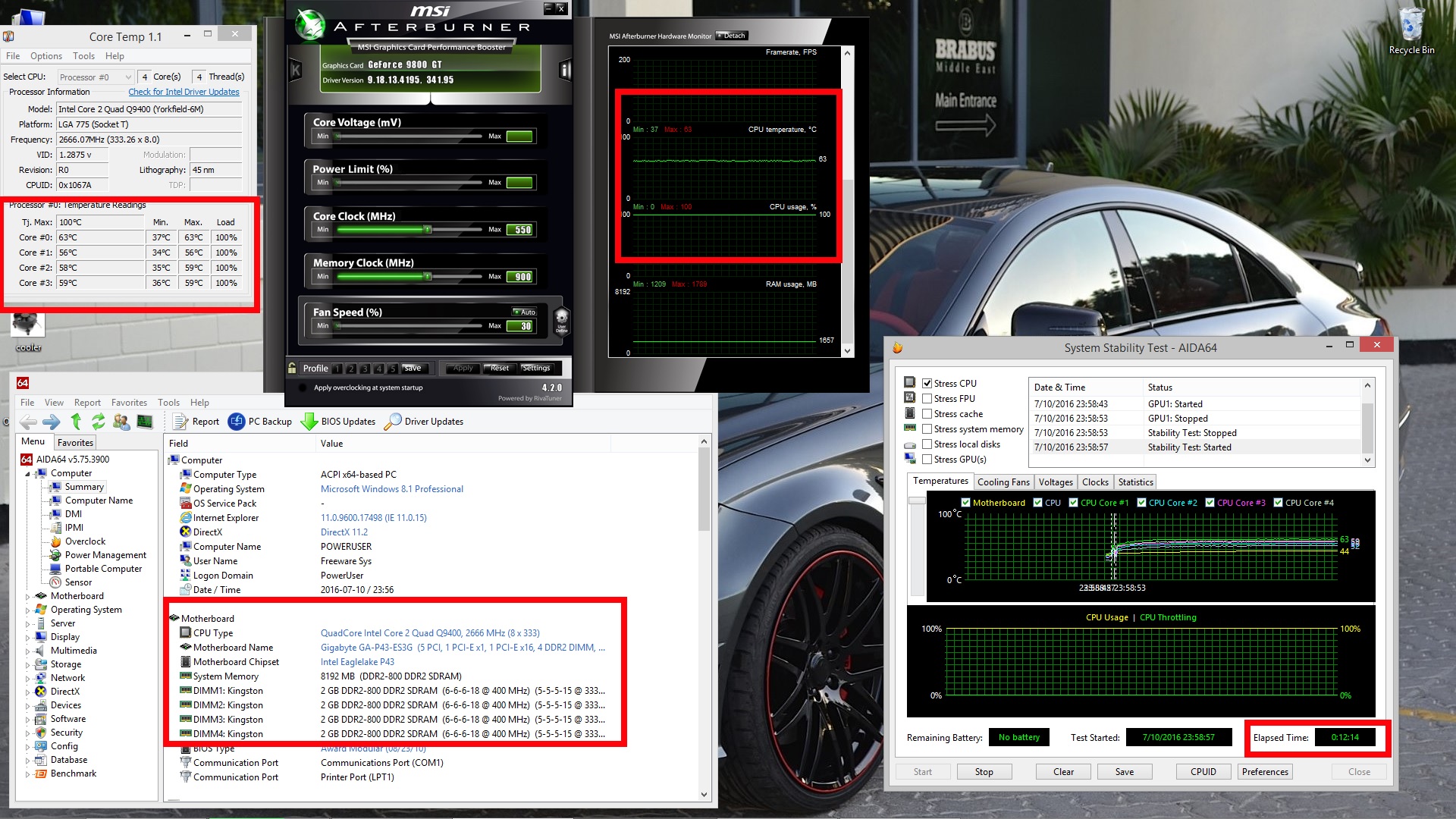
Task: Click the Hardware Monitor vertical scrollbar
Action: [848, 202]
